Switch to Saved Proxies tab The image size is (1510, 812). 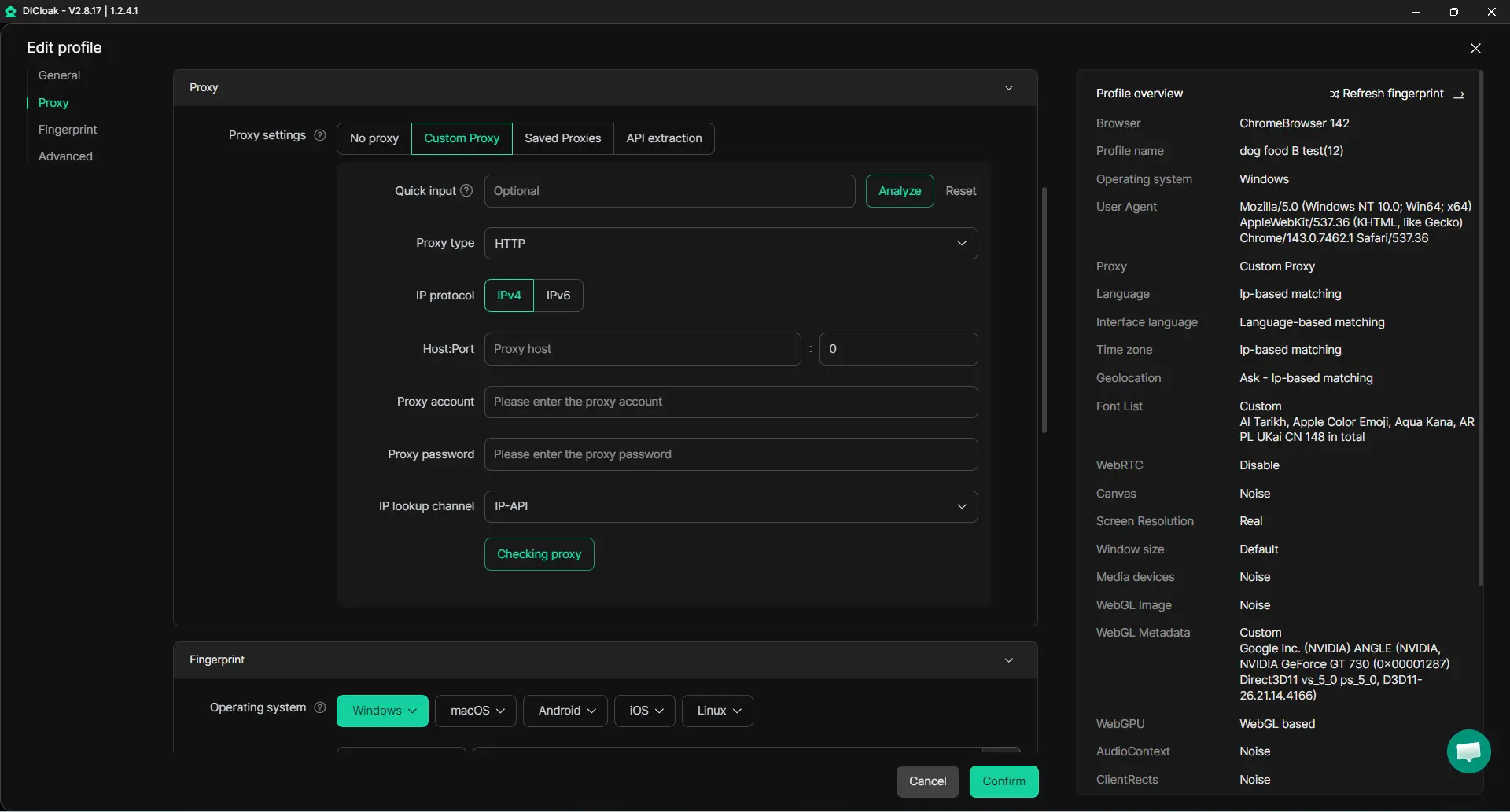(562, 138)
